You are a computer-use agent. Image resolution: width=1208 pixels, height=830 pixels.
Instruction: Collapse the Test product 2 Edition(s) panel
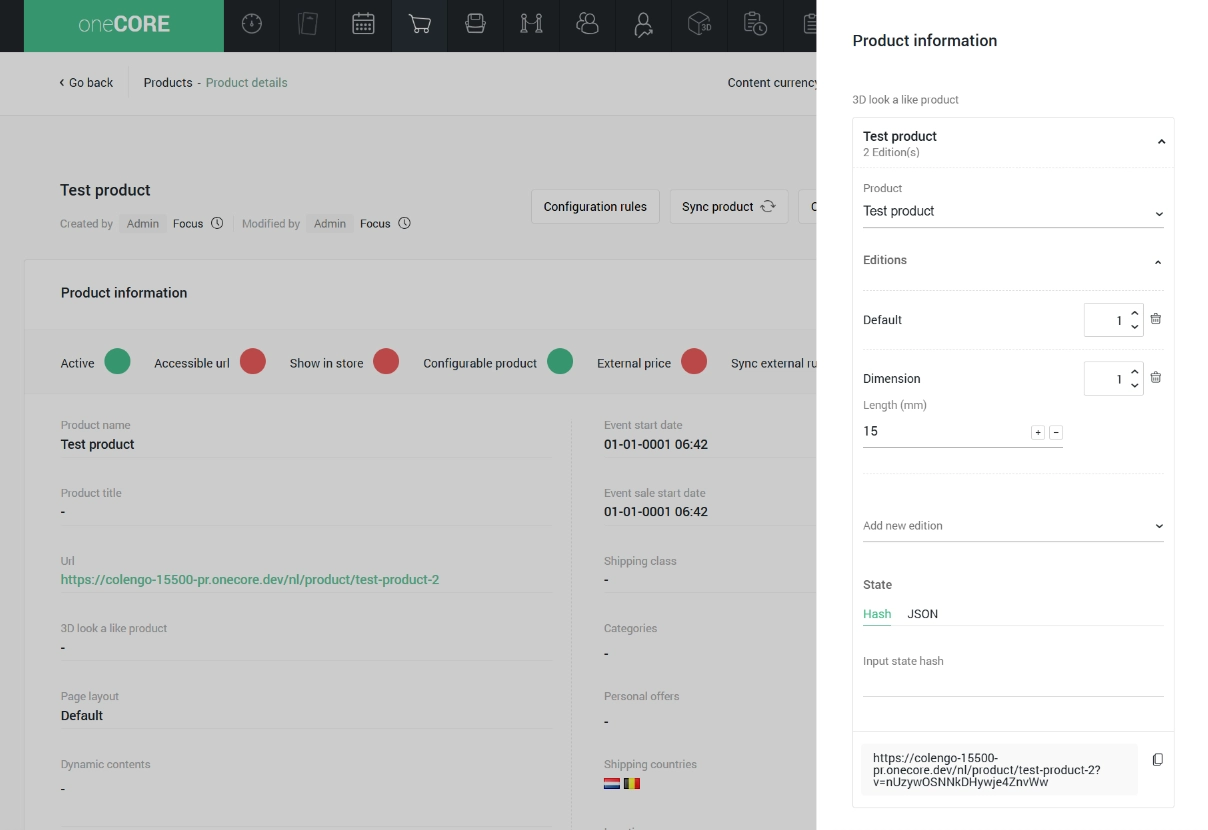pyautogui.click(x=1161, y=142)
